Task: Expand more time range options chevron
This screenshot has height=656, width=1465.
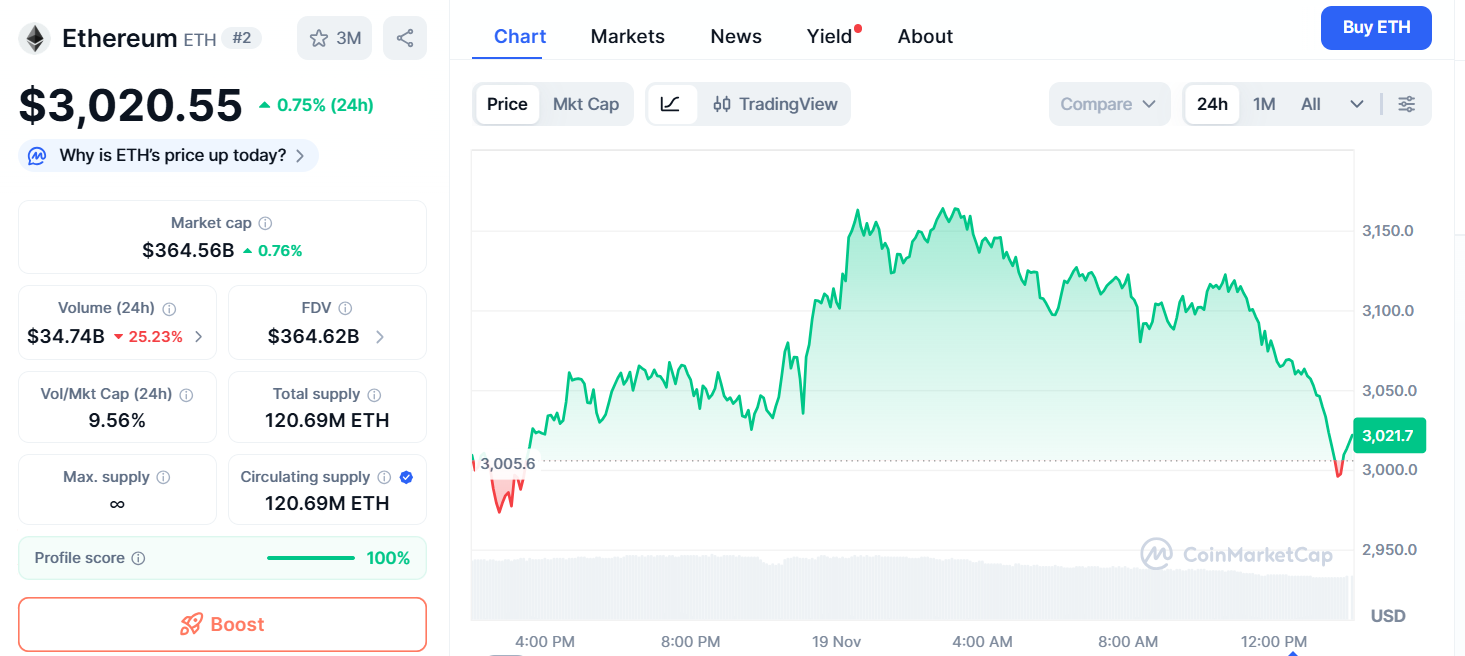Action: coord(1357,104)
